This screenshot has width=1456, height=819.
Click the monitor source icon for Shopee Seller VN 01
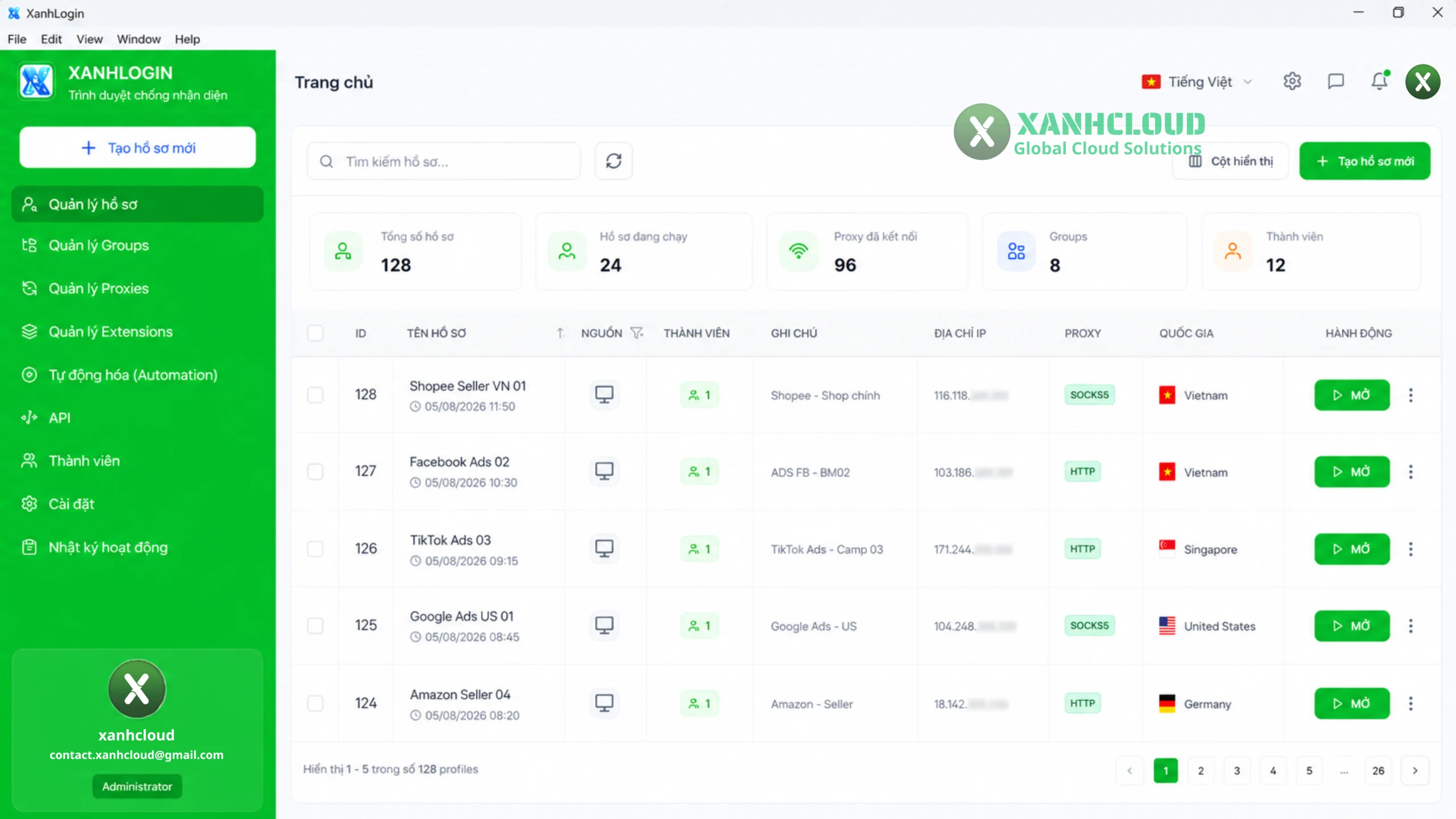coord(604,395)
